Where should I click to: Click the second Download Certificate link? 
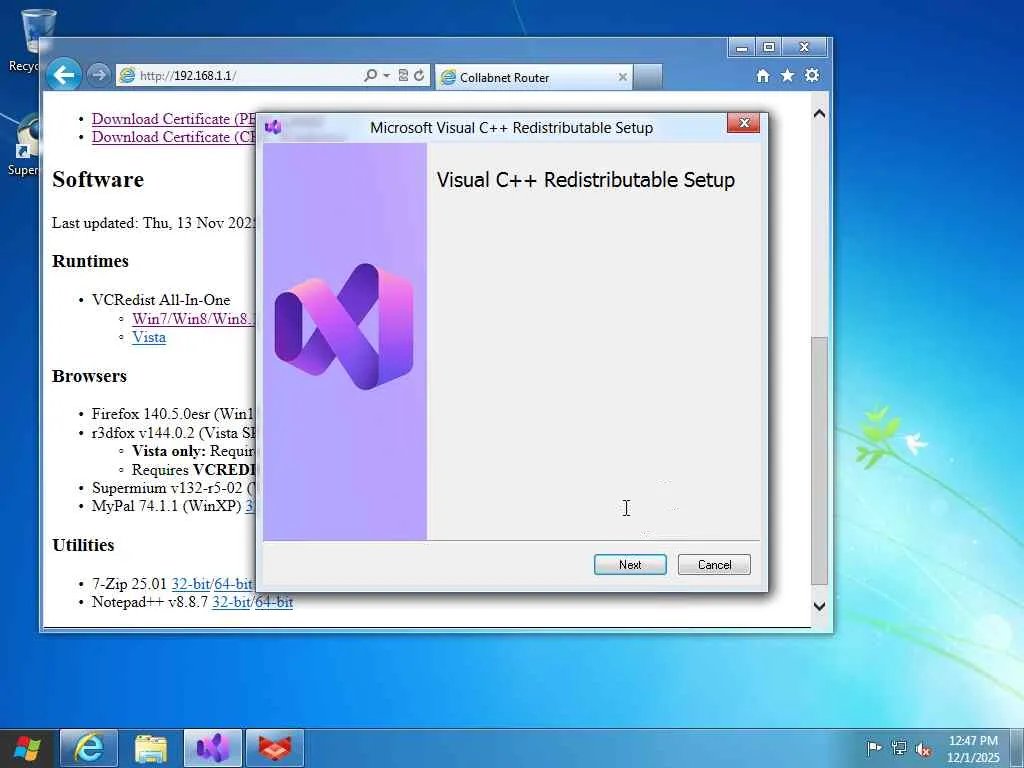174,137
